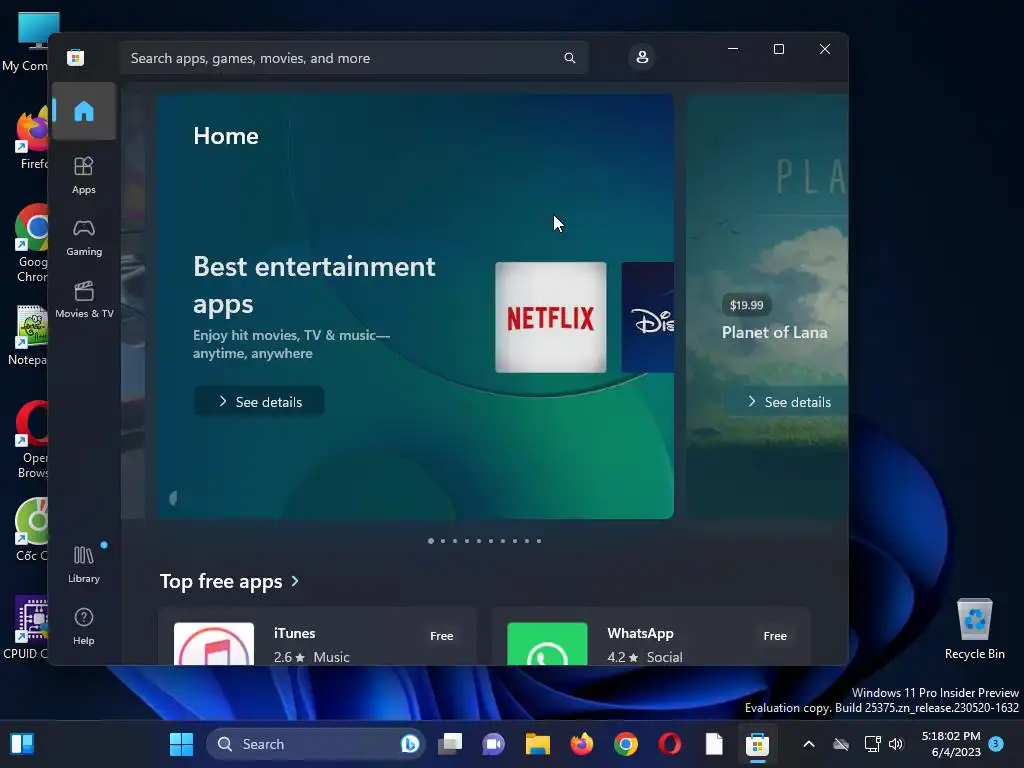Open the Planet of Lana title

click(775, 332)
